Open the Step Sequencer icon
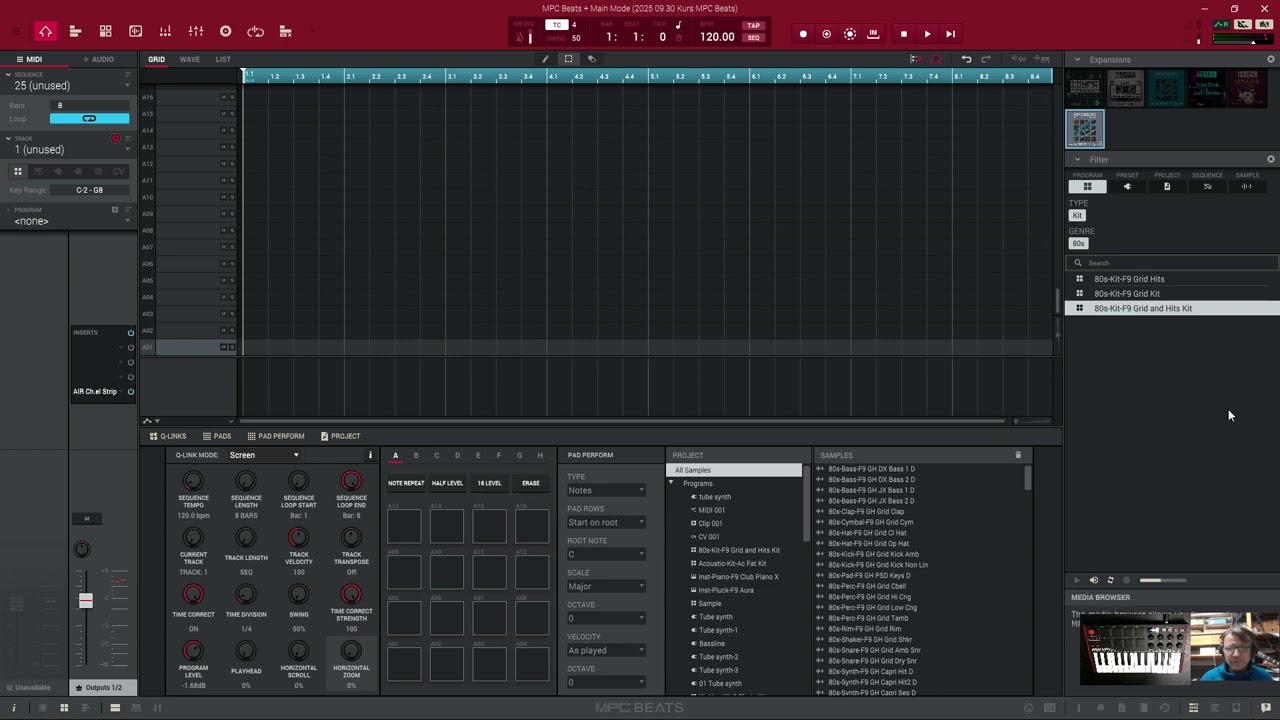The width and height of the screenshot is (1280, 720). pyautogui.click(x=285, y=32)
